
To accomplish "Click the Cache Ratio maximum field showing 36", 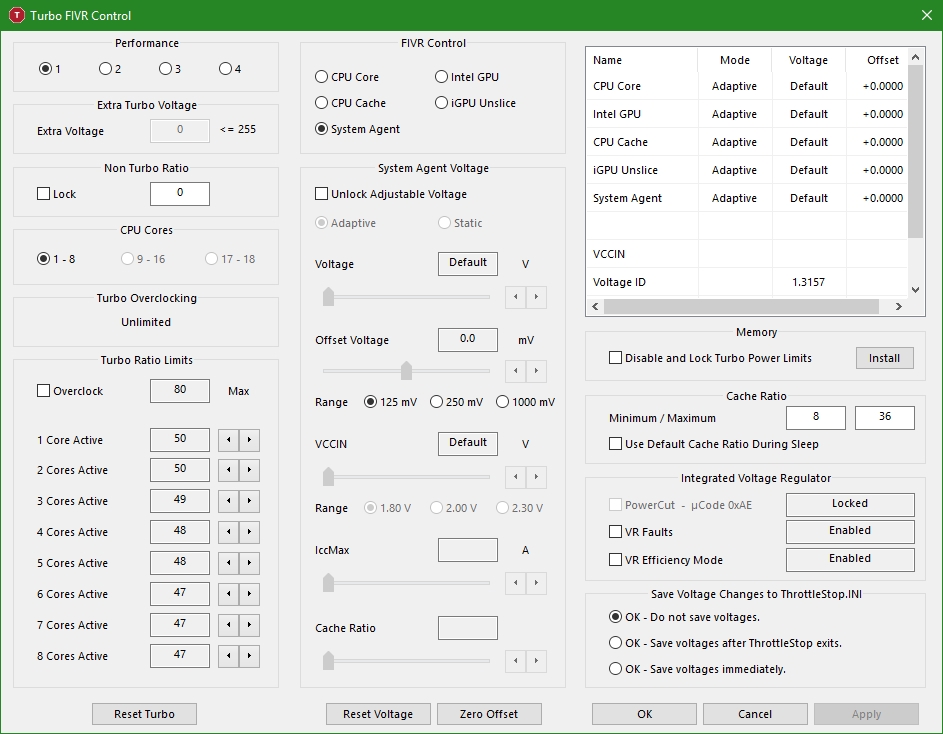I will click(x=885, y=418).
